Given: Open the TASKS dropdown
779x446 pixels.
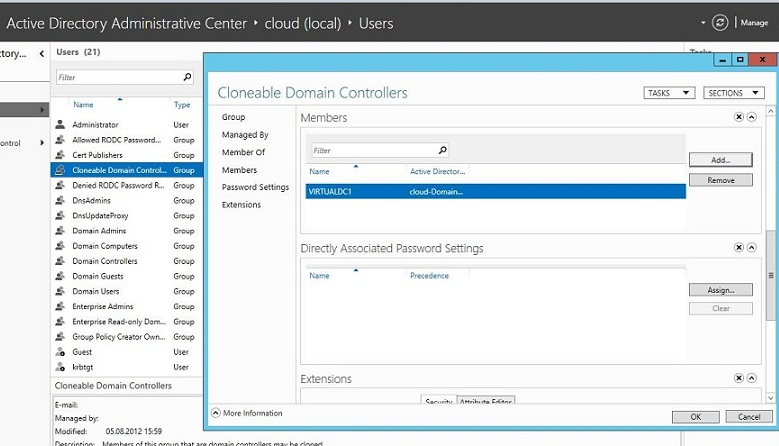Looking at the screenshot, I should pyautogui.click(x=669, y=93).
